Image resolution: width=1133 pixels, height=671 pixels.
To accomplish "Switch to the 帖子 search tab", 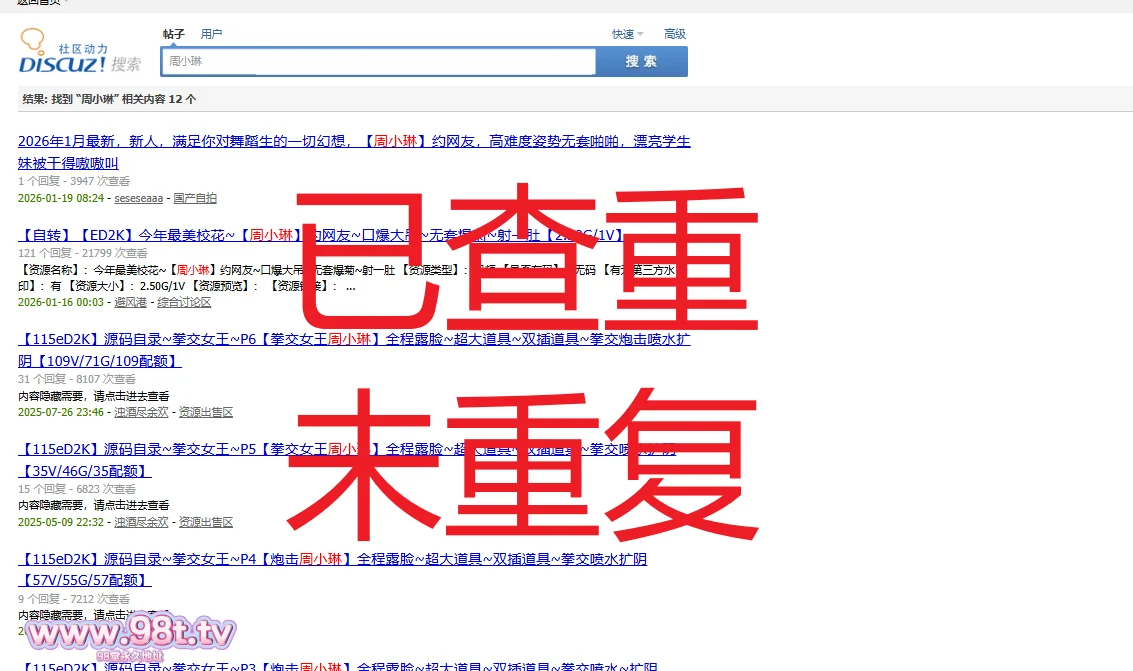I will [x=174, y=34].
